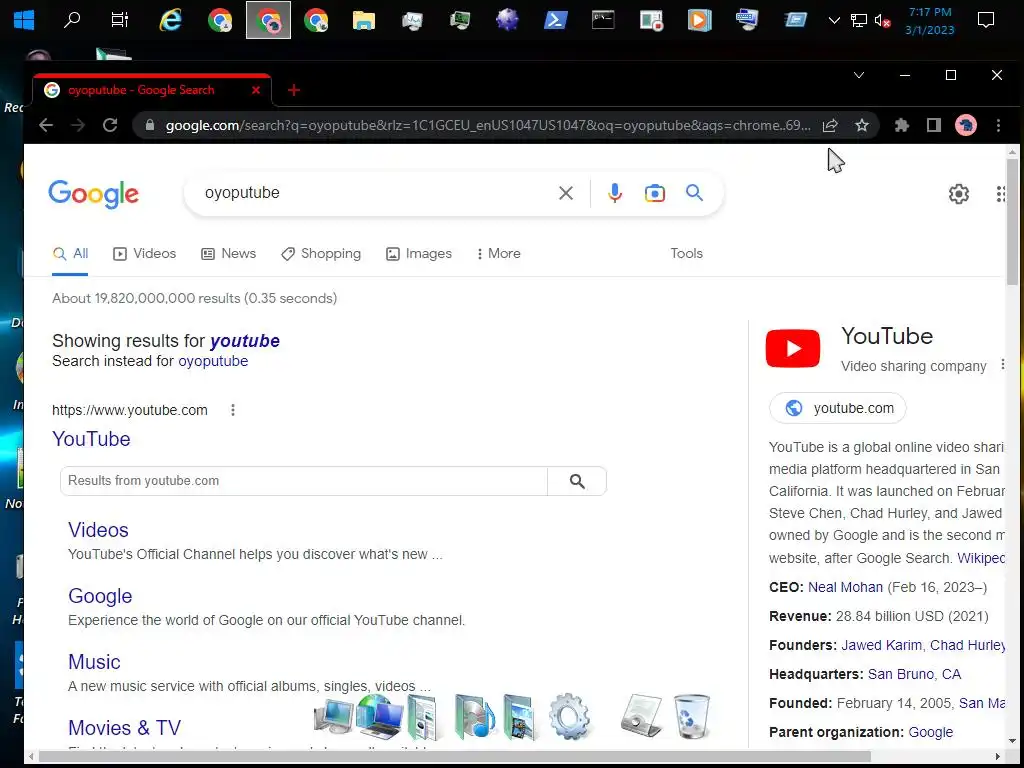Click the corrected term youtube link
The image size is (1024, 768).
click(245, 341)
